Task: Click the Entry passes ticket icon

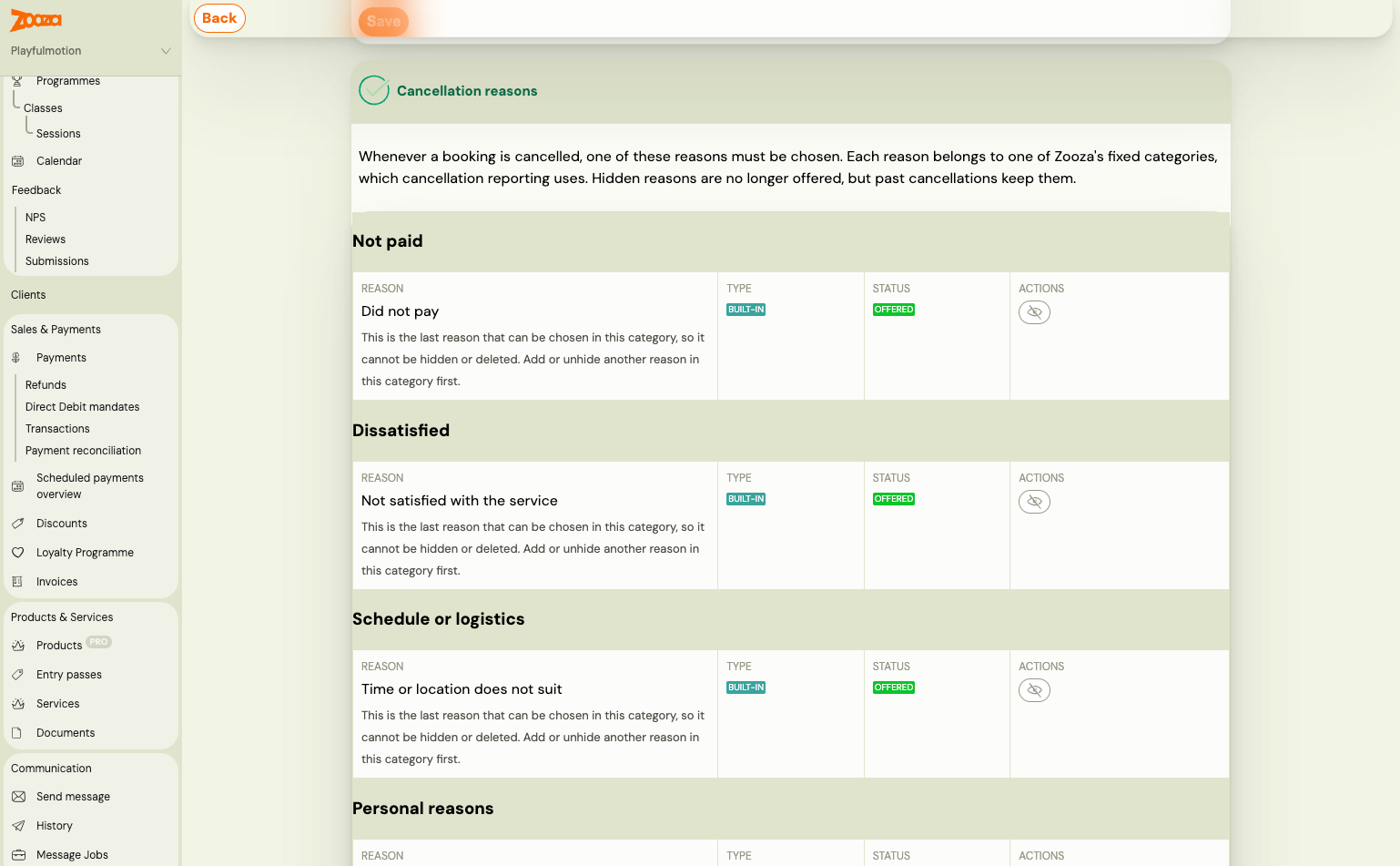Action: point(17,675)
